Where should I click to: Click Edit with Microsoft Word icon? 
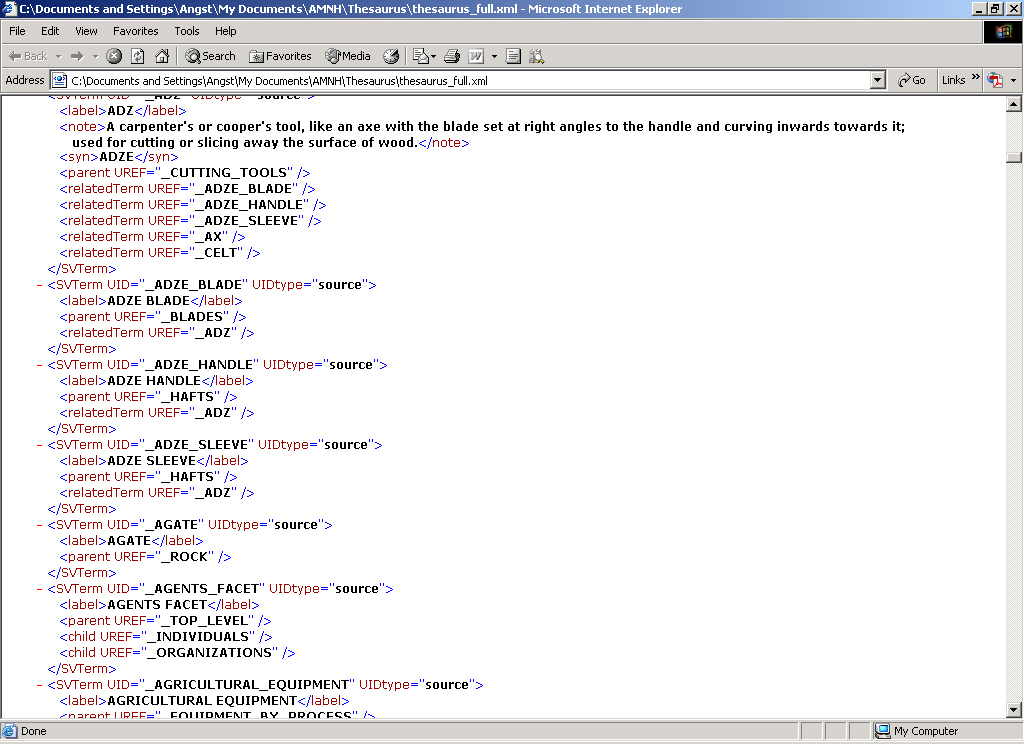point(476,56)
